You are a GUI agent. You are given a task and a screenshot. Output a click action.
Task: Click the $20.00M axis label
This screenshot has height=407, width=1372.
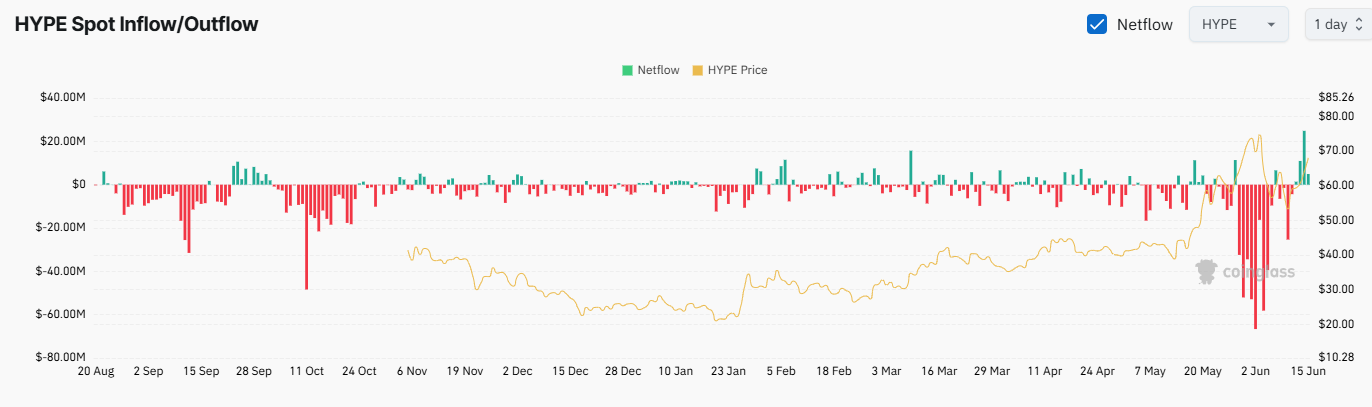click(x=61, y=141)
